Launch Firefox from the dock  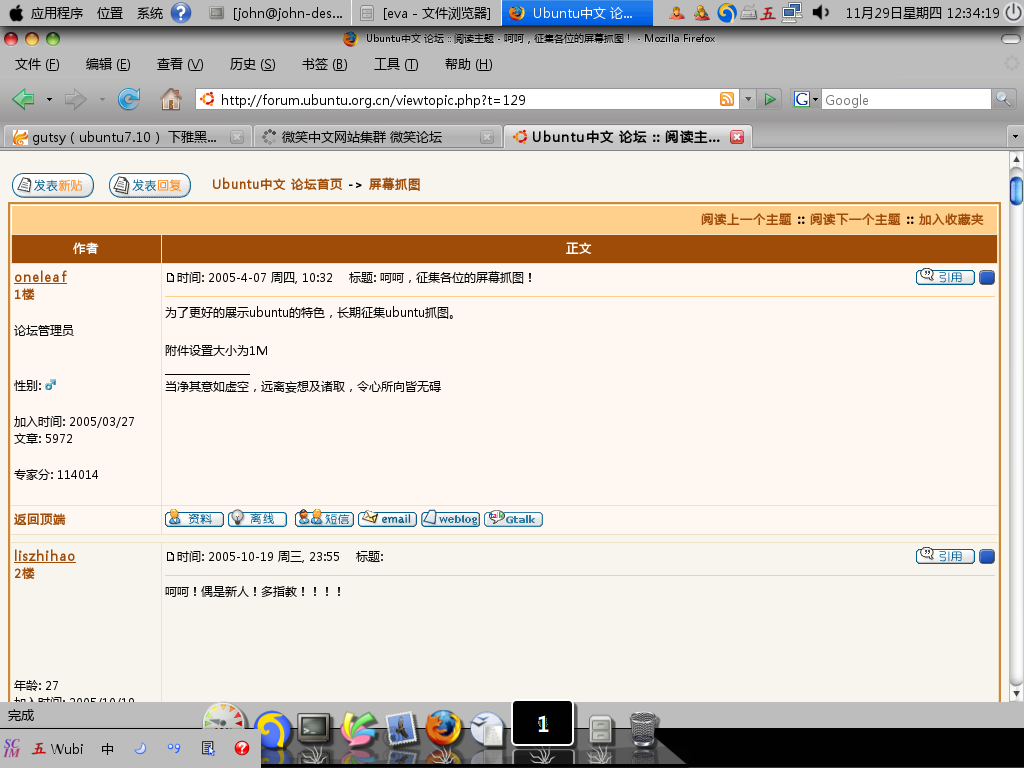point(443,728)
